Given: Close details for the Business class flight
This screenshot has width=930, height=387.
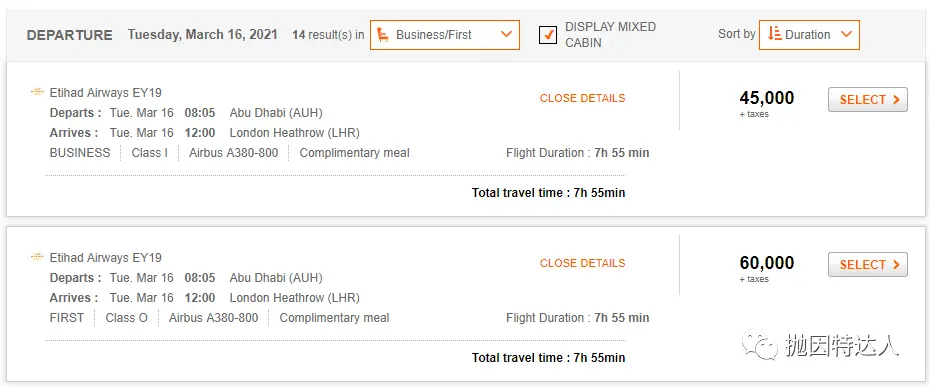Looking at the screenshot, I should [582, 99].
